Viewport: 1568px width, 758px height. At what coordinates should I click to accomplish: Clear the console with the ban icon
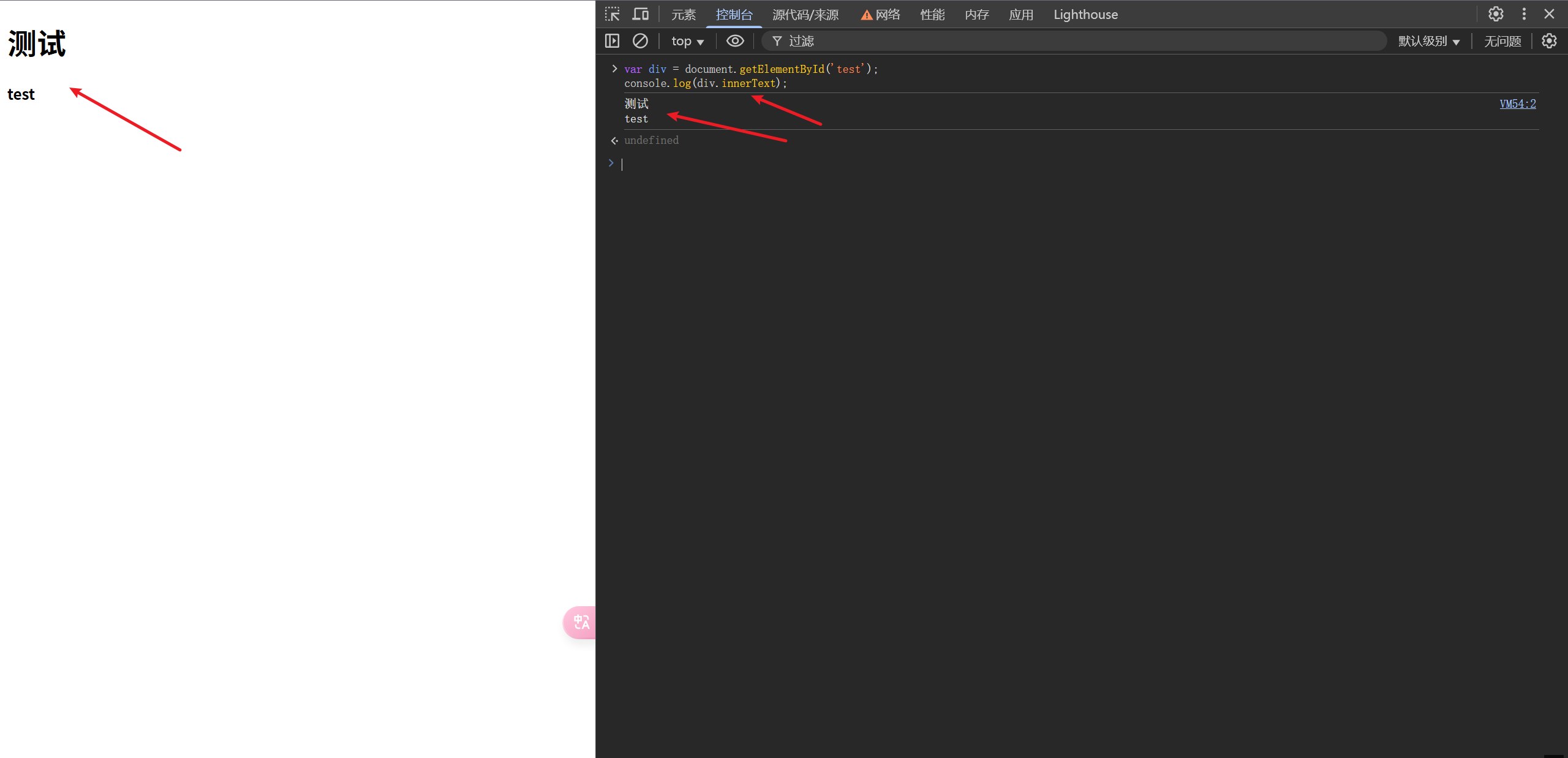tap(640, 41)
